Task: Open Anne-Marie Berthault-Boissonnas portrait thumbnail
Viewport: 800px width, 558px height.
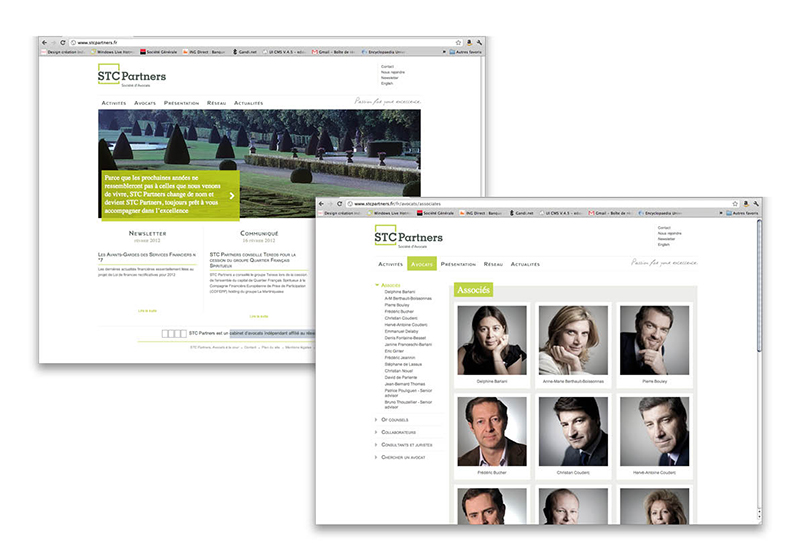Action: tap(573, 340)
